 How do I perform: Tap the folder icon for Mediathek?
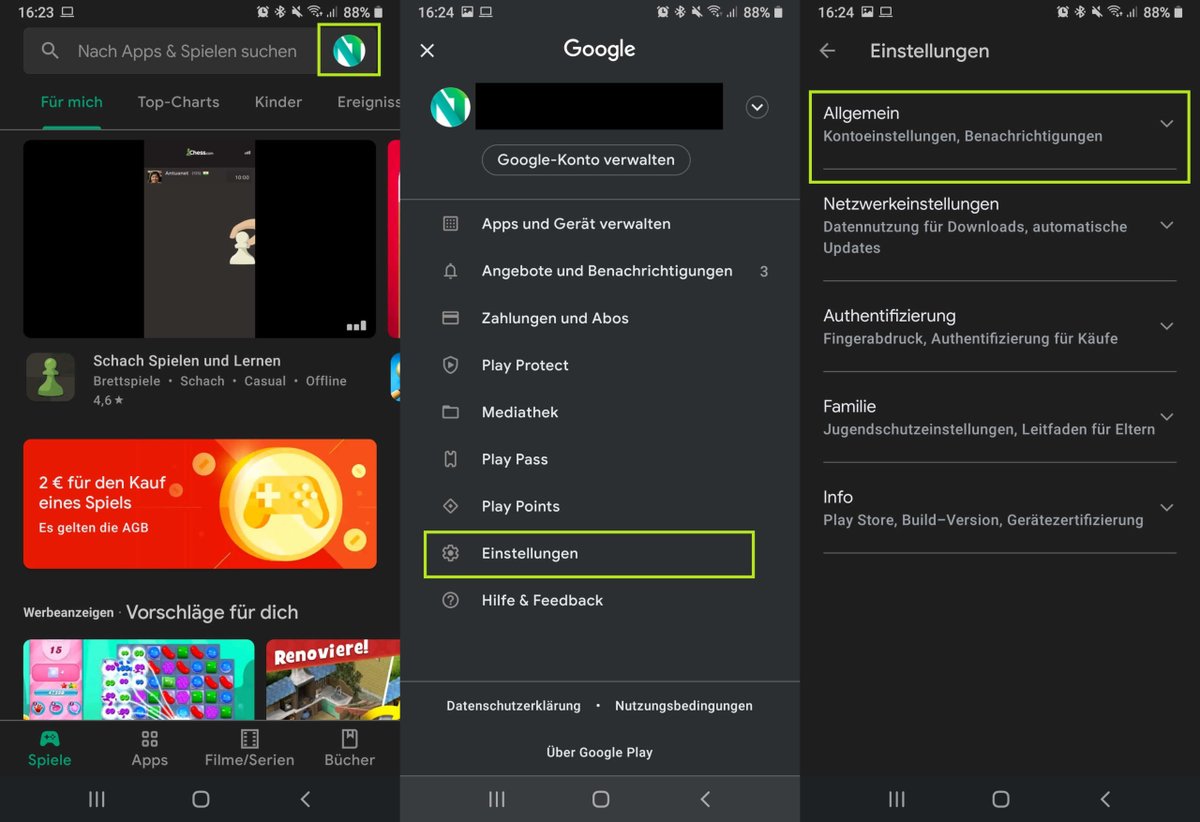450,412
